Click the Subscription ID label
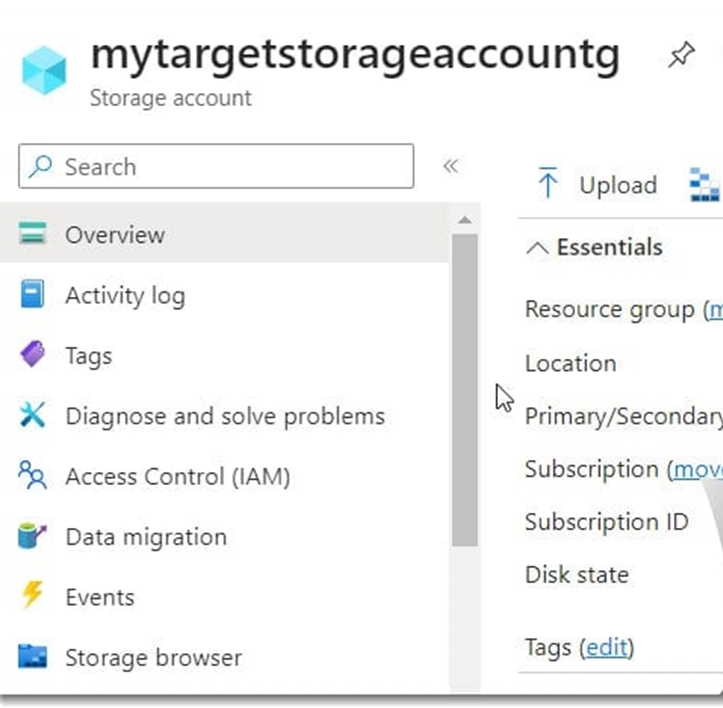 (x=607, y=522)
